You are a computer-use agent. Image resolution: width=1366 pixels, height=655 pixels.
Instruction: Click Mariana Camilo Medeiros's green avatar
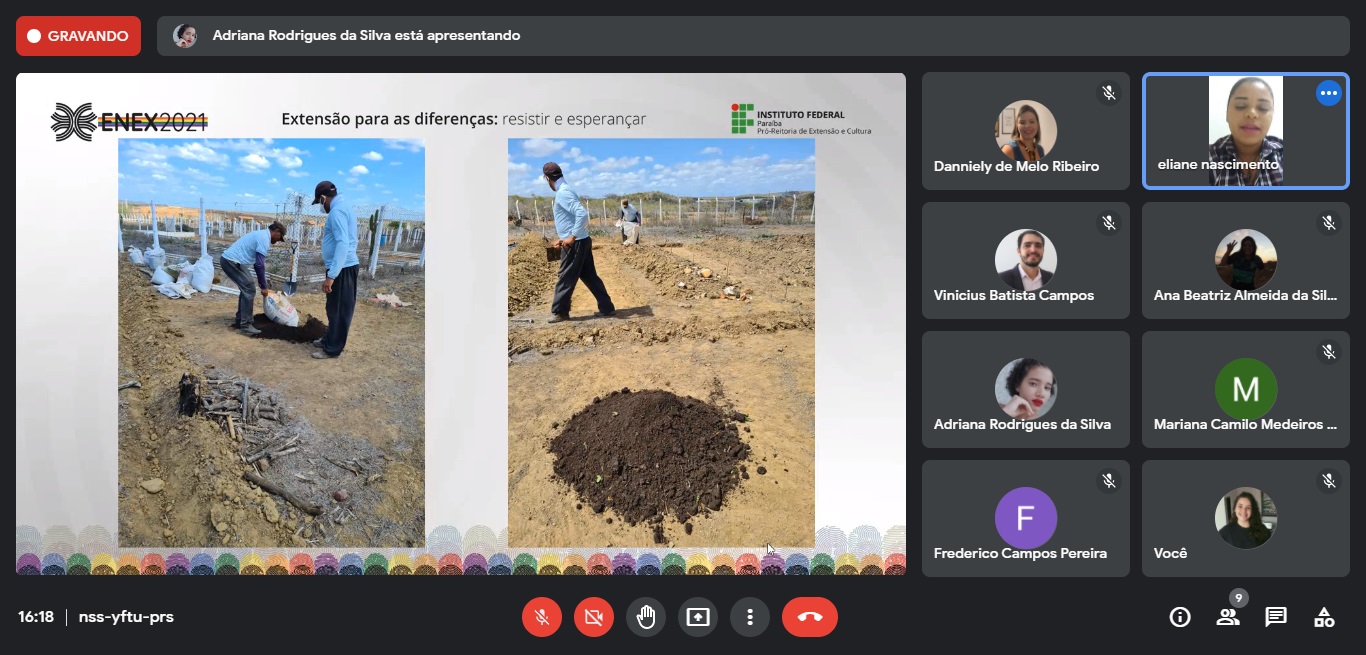[x=1245, y=389]
